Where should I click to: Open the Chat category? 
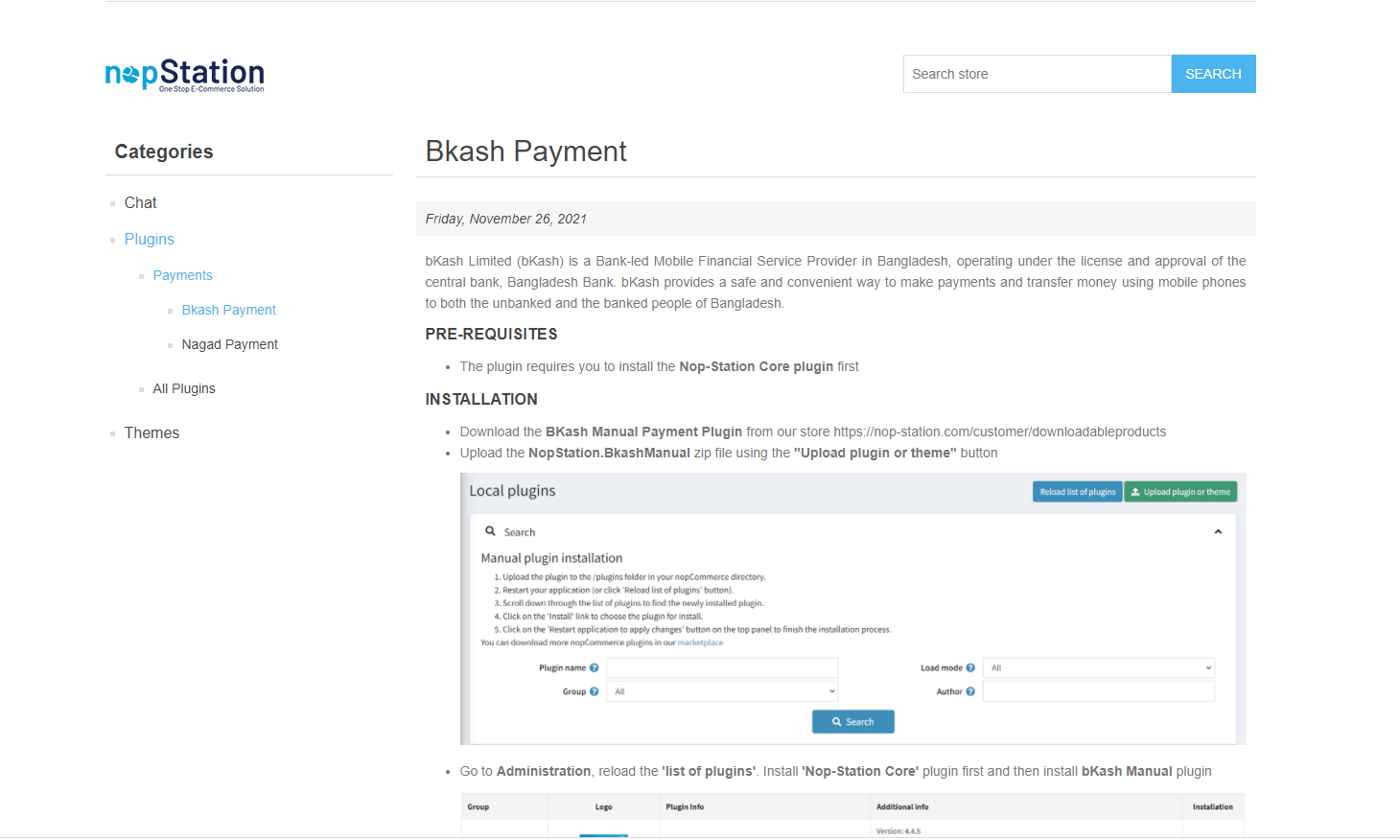140,202
